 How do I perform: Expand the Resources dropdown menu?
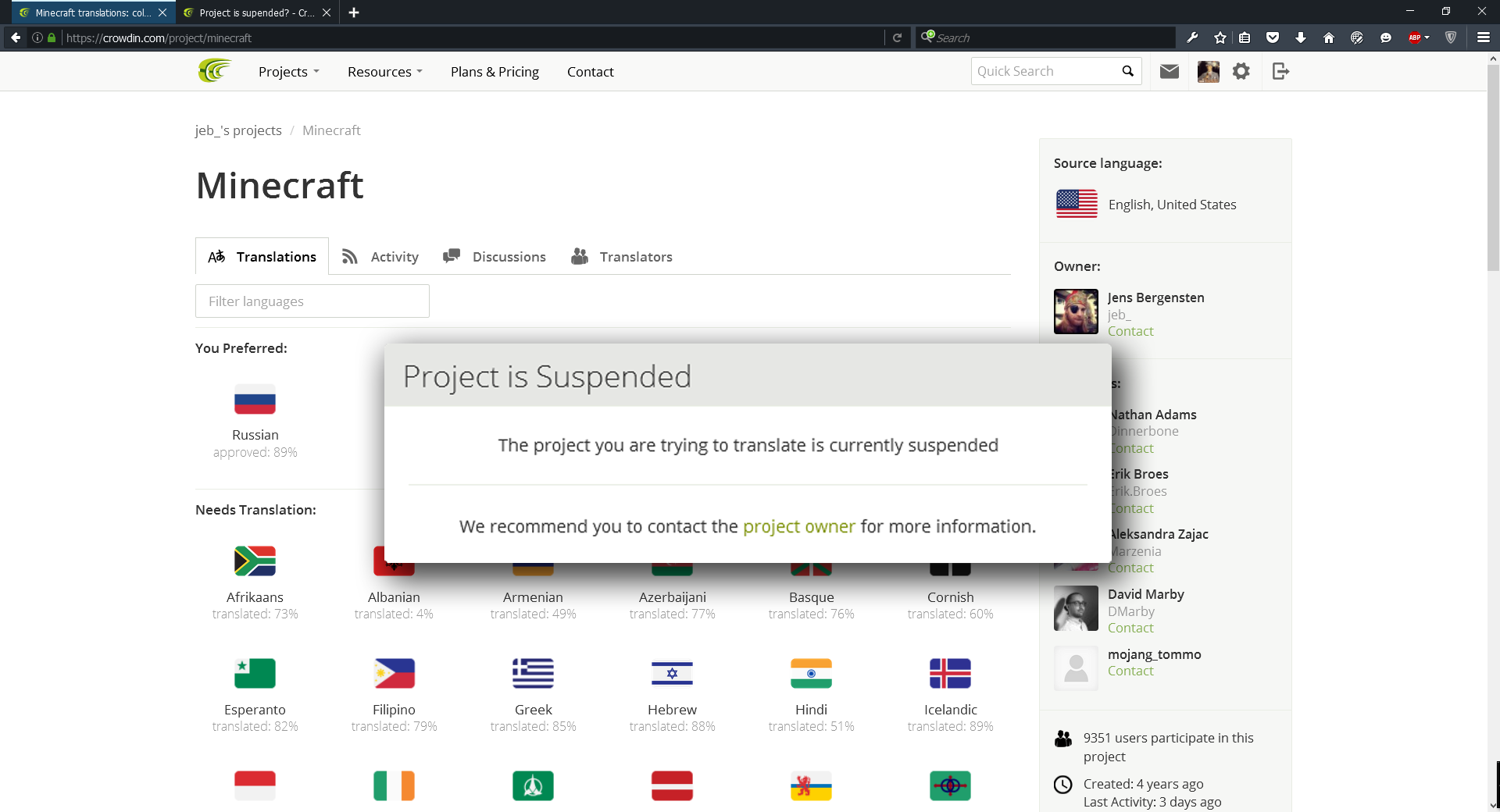pyautogui.click(x=384, y=72)
